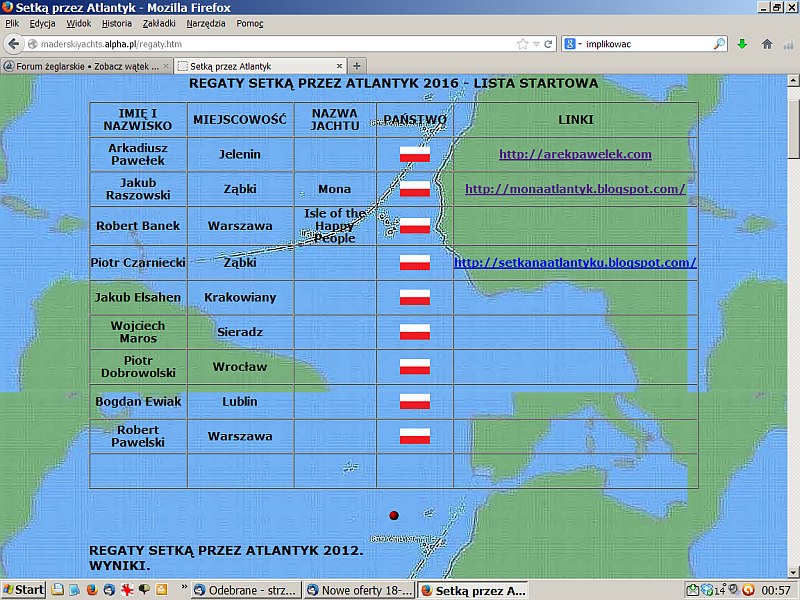800x600 pixels.
Task: Reload the page with refresh icon
Action: (548, 44)
